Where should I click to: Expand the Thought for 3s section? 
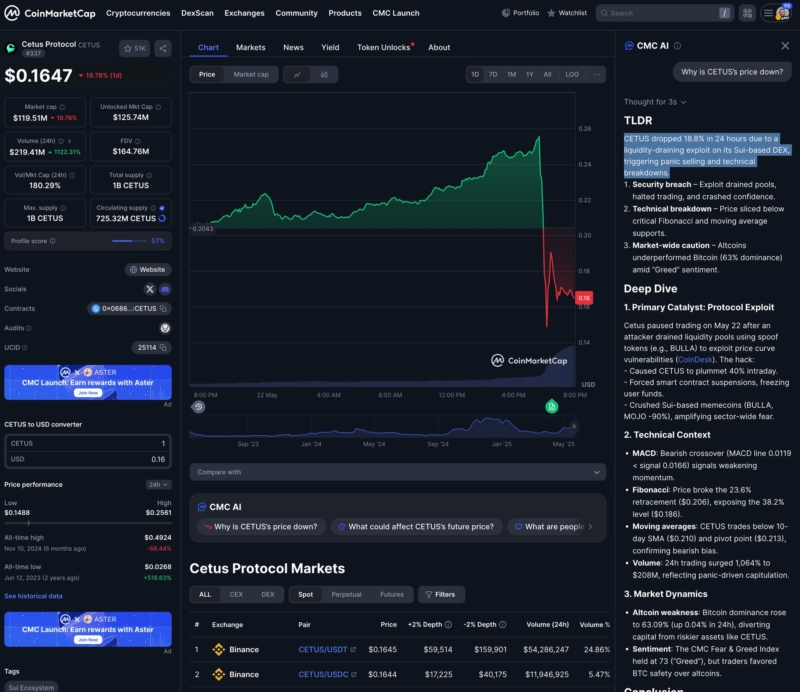pos(655,102)
